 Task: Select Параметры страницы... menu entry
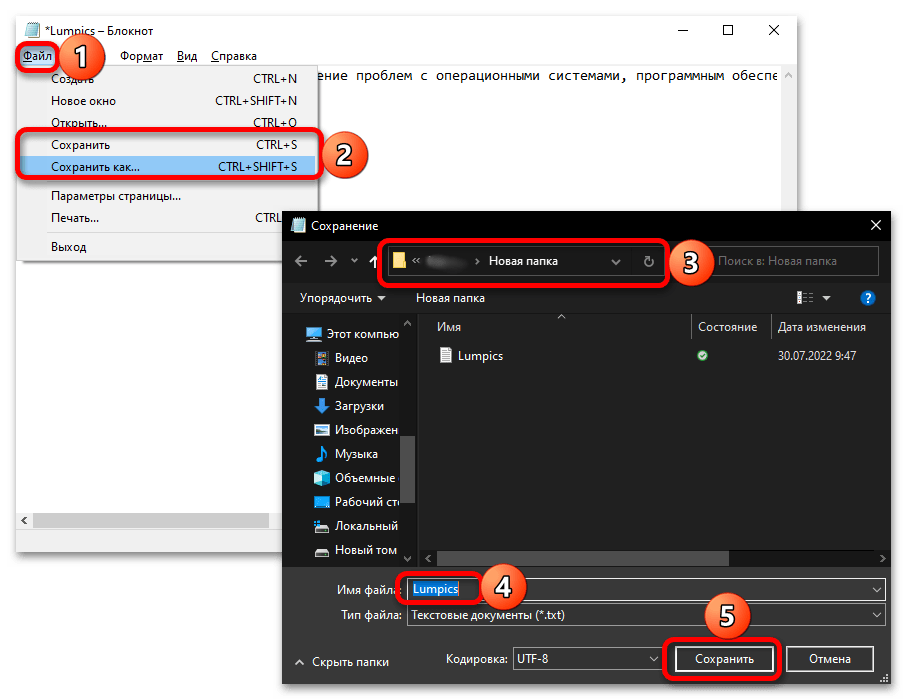tap(115, 196)
